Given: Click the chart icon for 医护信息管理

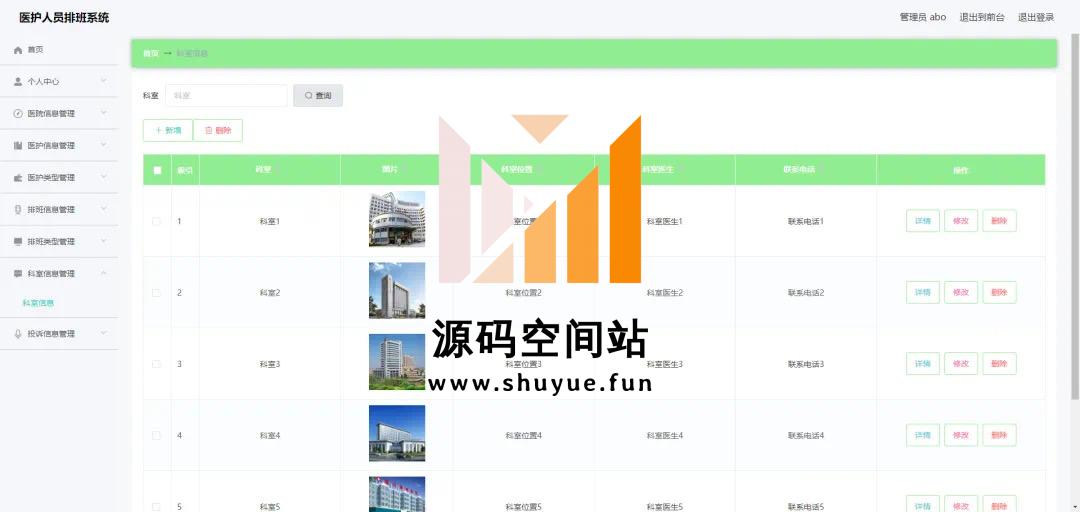Looking at the screenshot, I should 18,145.
